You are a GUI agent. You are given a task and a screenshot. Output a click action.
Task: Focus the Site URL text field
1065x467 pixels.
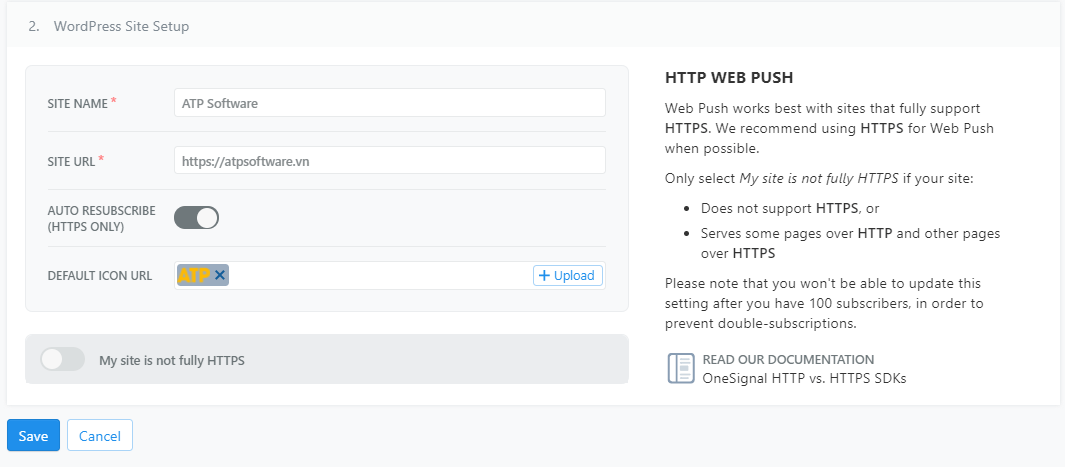[389, 160]
